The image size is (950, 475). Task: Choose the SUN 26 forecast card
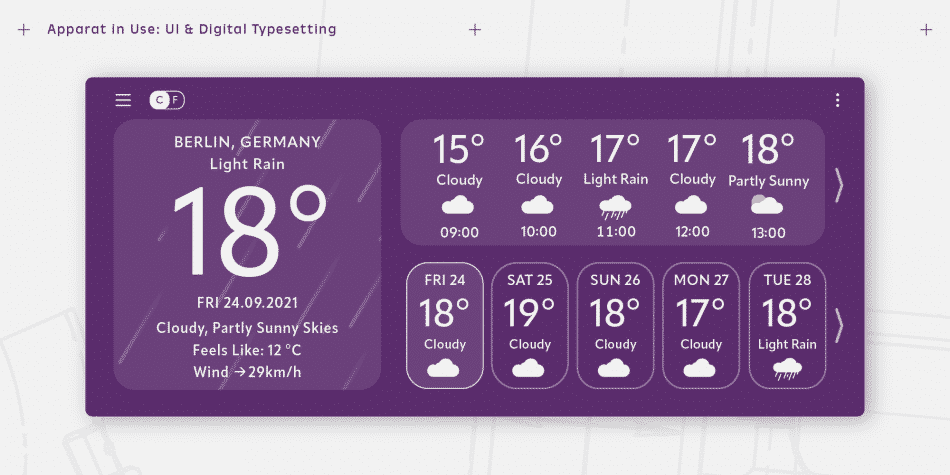coord(615,325)
